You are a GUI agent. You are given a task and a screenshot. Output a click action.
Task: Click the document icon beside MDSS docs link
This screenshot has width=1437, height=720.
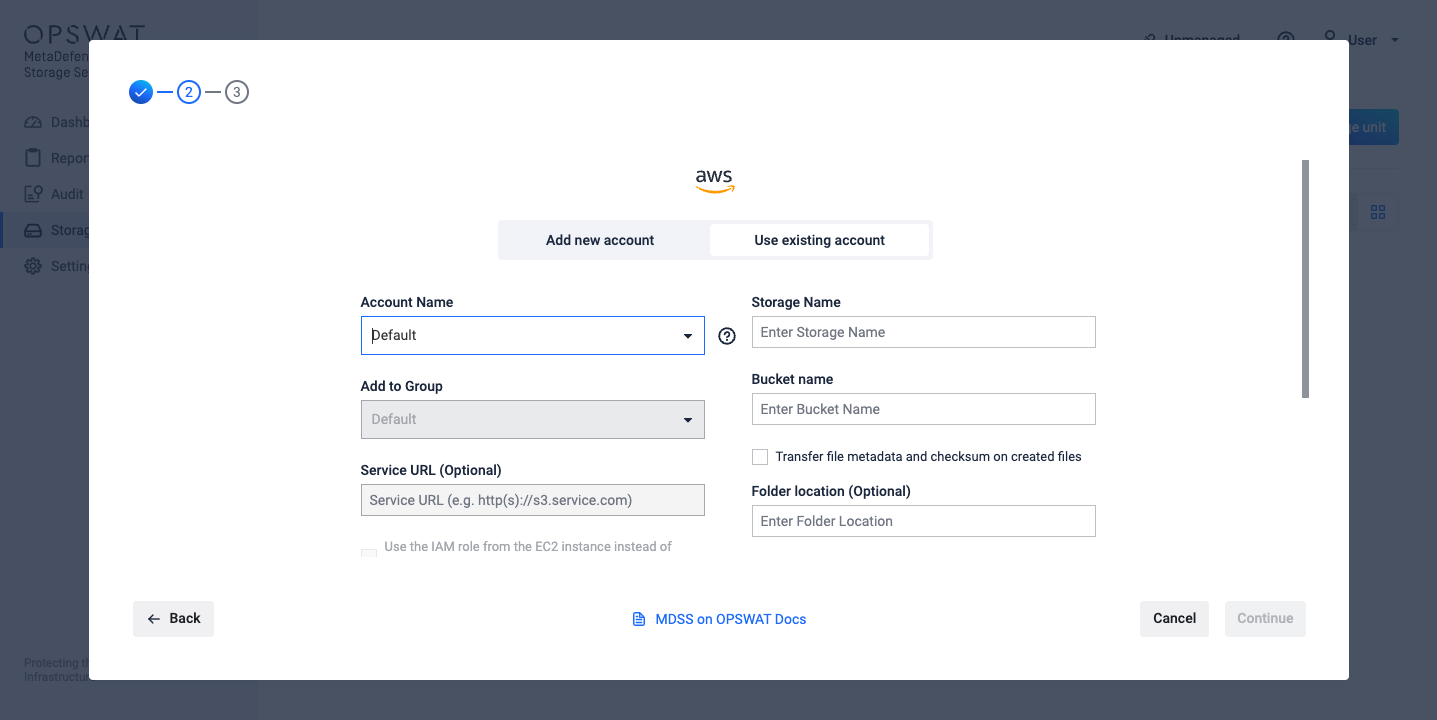click(639, 619)
